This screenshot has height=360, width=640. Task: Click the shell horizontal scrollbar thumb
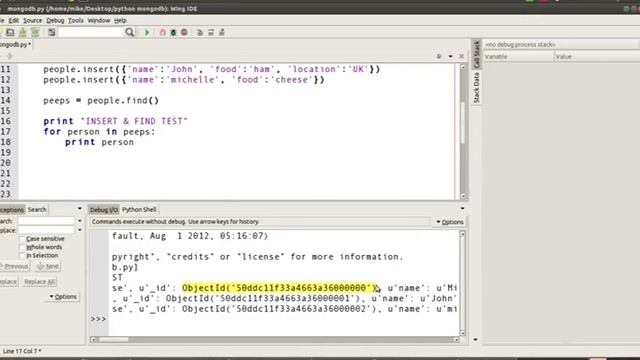point(113,340)
